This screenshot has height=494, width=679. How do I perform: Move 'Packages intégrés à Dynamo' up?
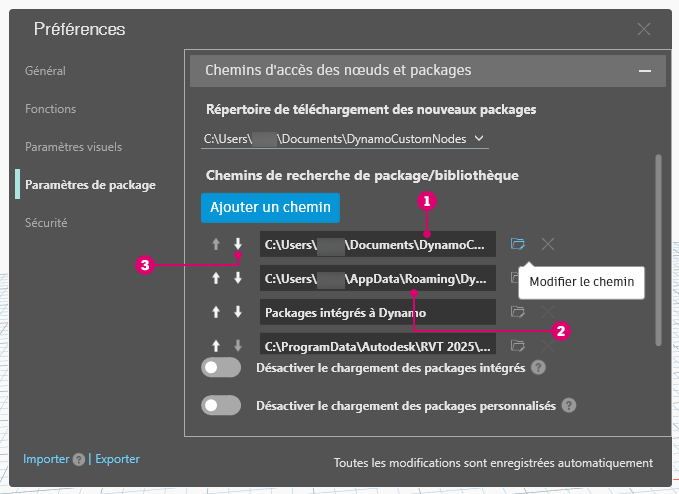click(x=216, y=312)
